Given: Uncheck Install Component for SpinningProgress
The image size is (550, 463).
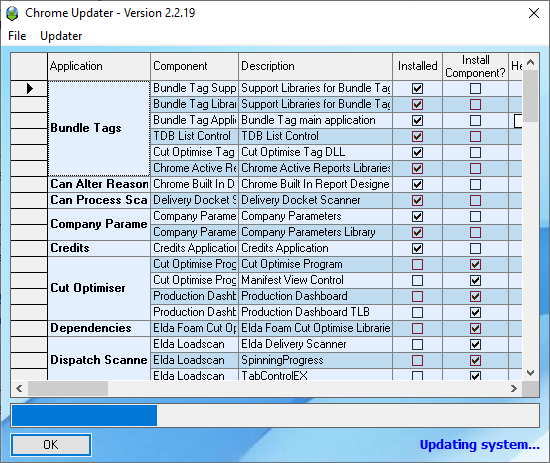Looking at the screenshot, I should [x=475, y=361].
